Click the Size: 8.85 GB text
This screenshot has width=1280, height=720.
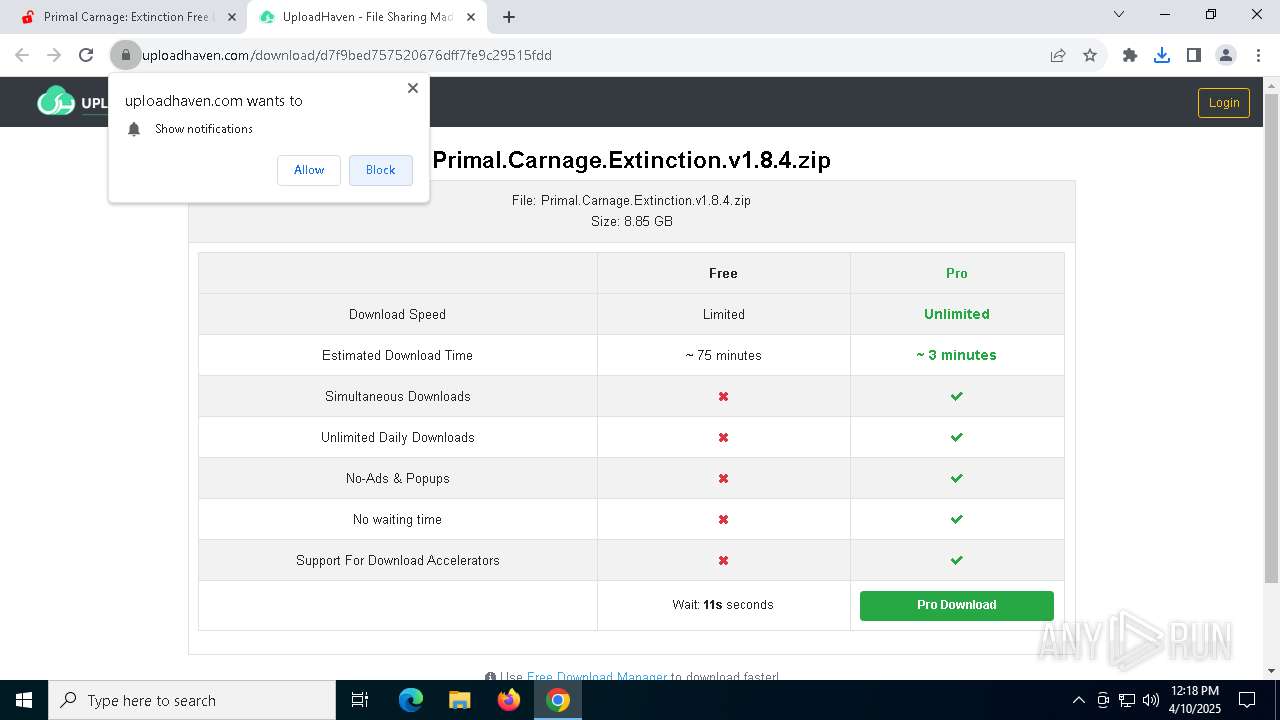(x=631, y=221)
